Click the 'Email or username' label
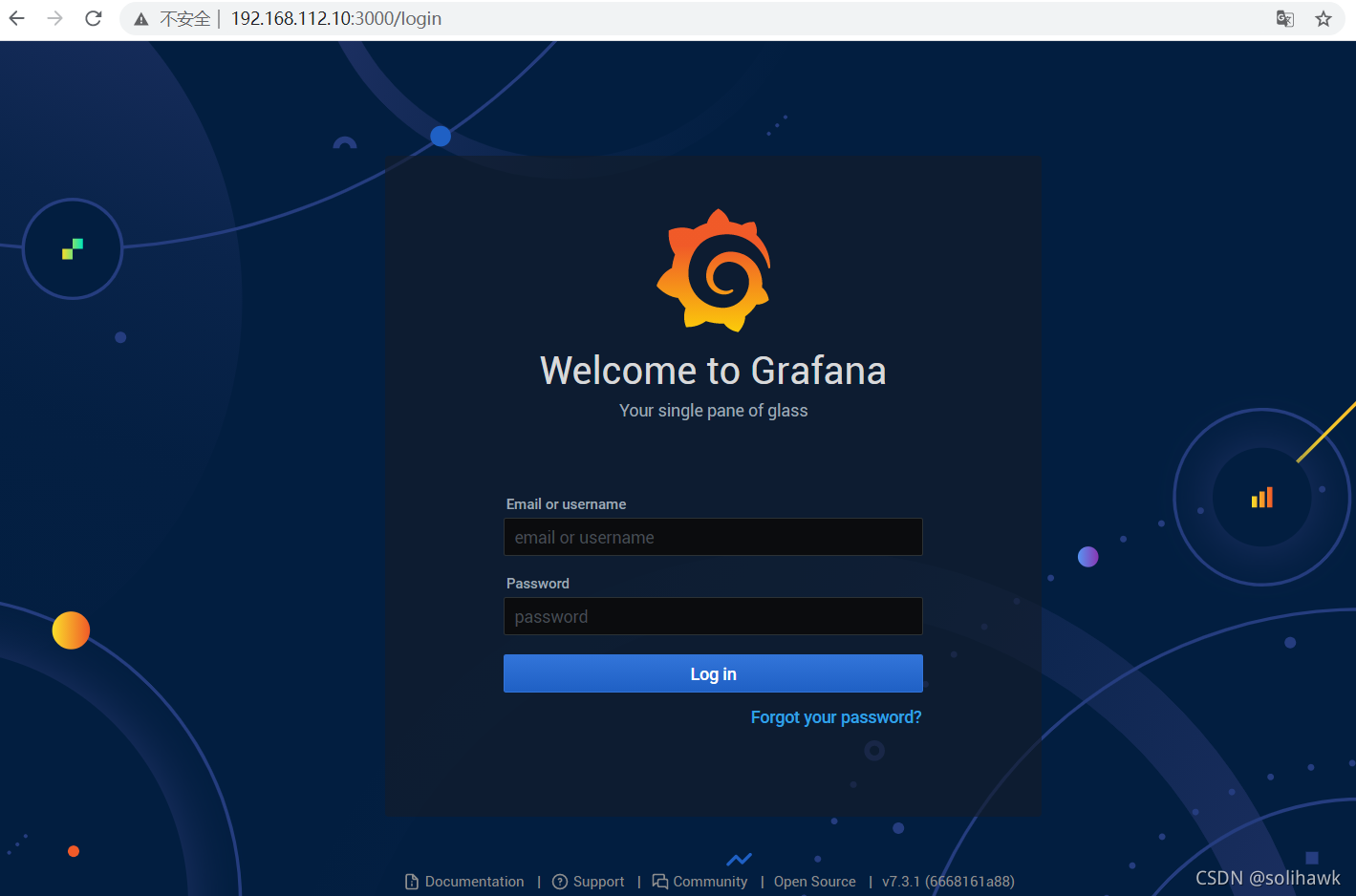 (566, 504)
